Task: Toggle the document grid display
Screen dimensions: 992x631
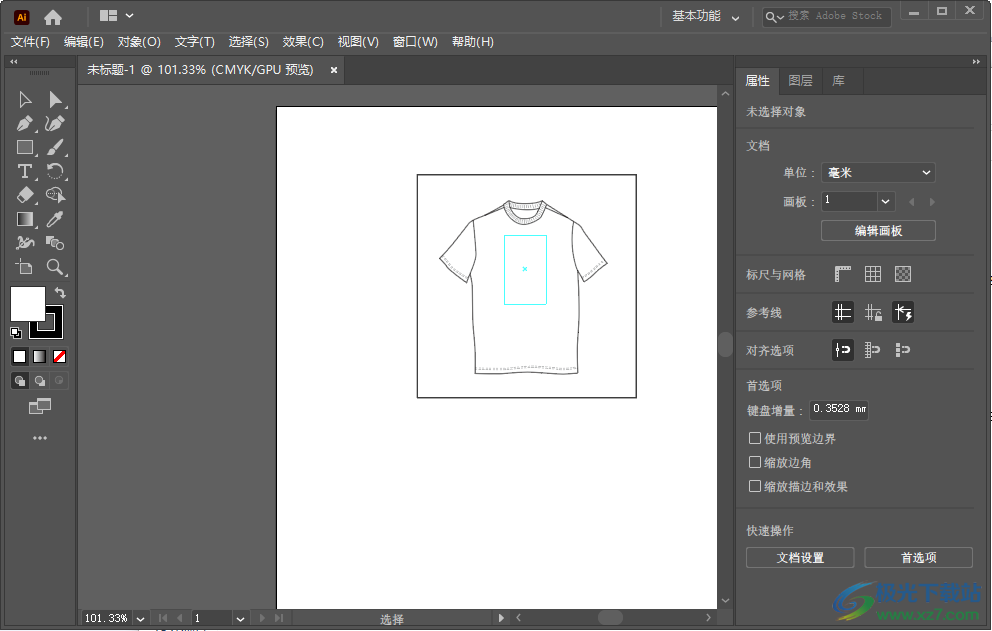Action: click(873, 274)
